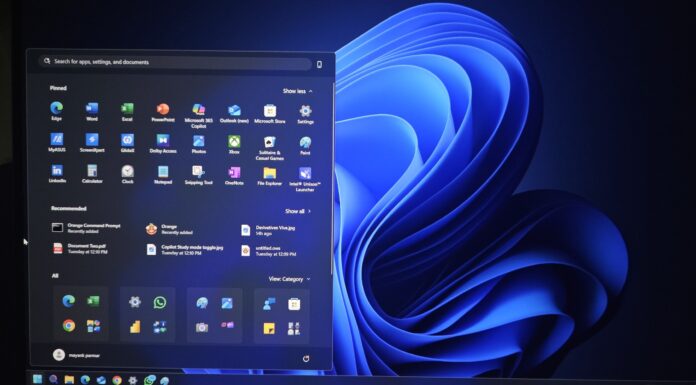696x385 pixels.
Task: Open Outlook (new) from Pinned apps
Action: pyautogui.click(x=234, y=113)
